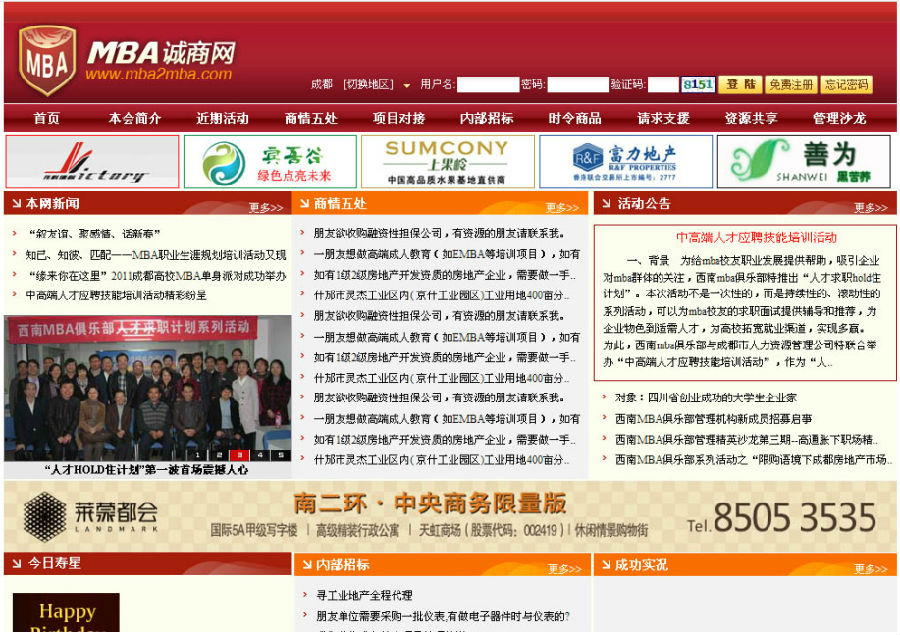Image resolution: width=900 pixels, height=635 pixels.
Task: Open the 资源共享 navigation menu item
Action: coord(751,118)
